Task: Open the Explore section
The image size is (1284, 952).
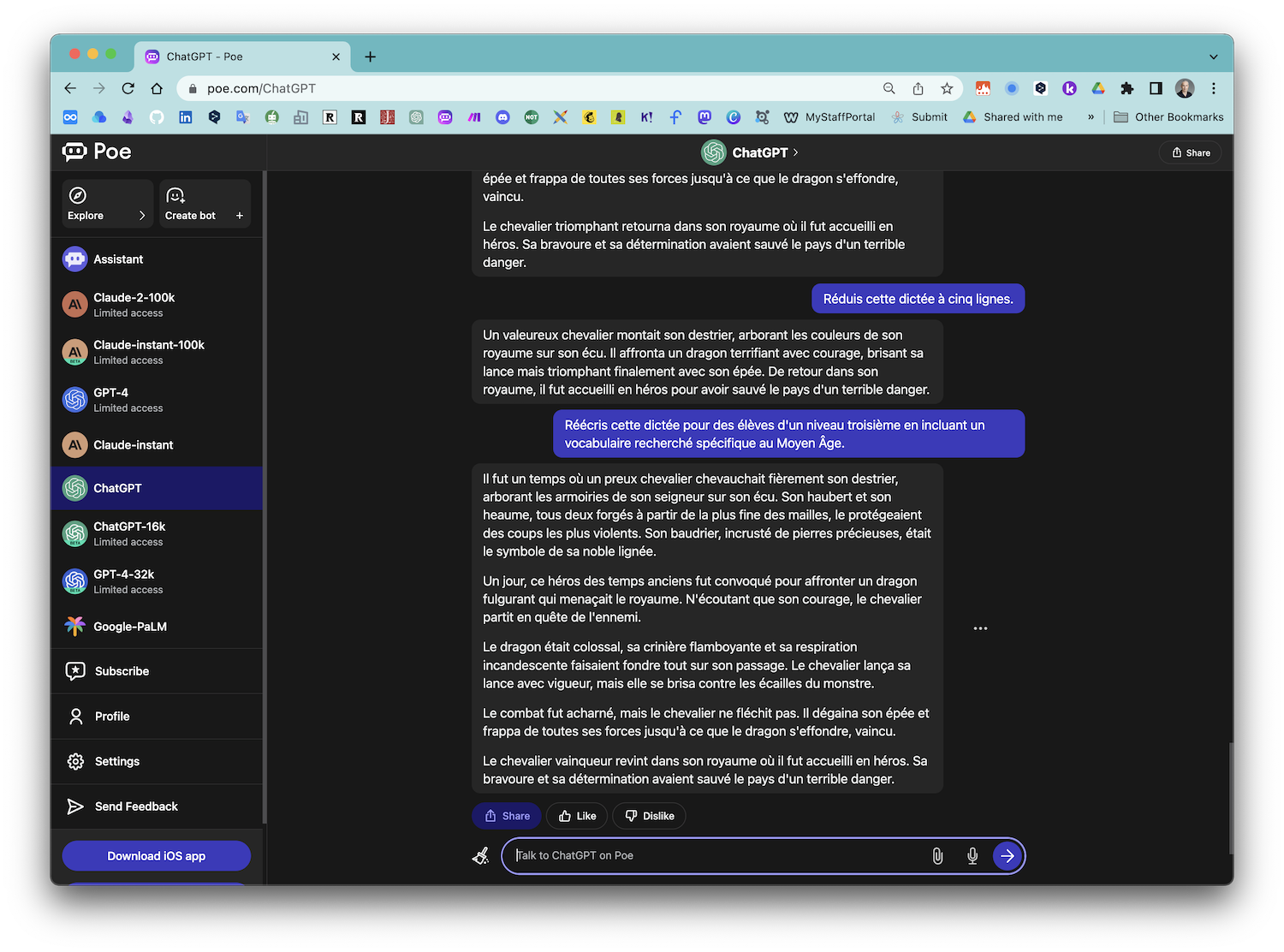Action: [107, 204]
